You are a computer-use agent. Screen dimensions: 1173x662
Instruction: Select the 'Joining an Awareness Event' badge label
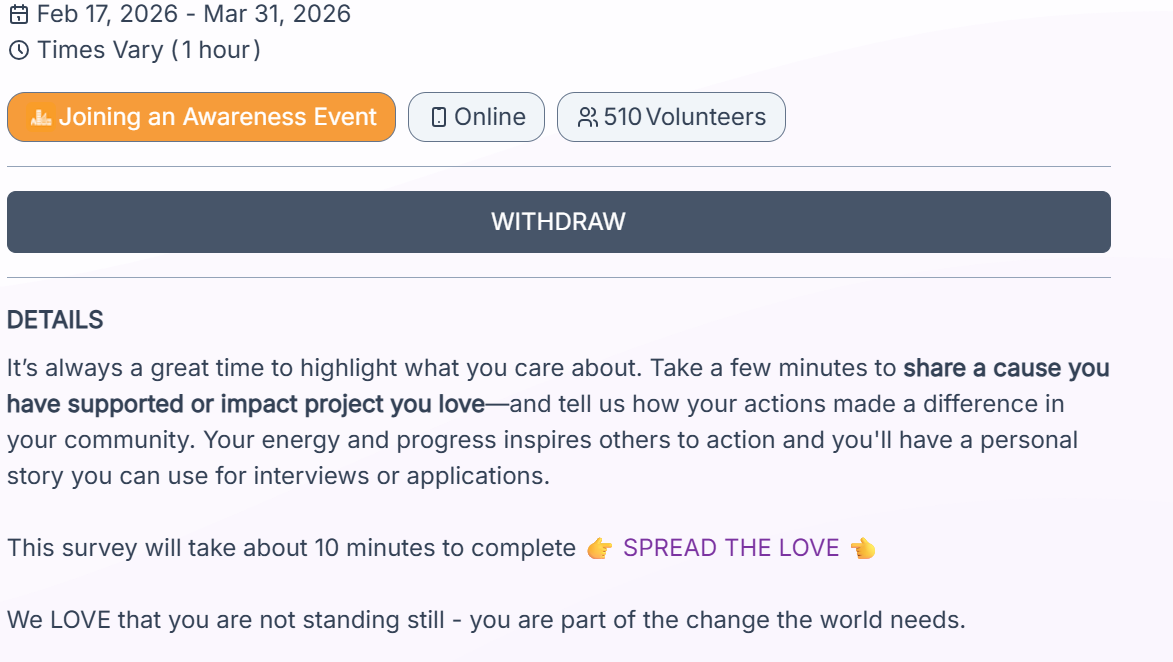[217, 117]
